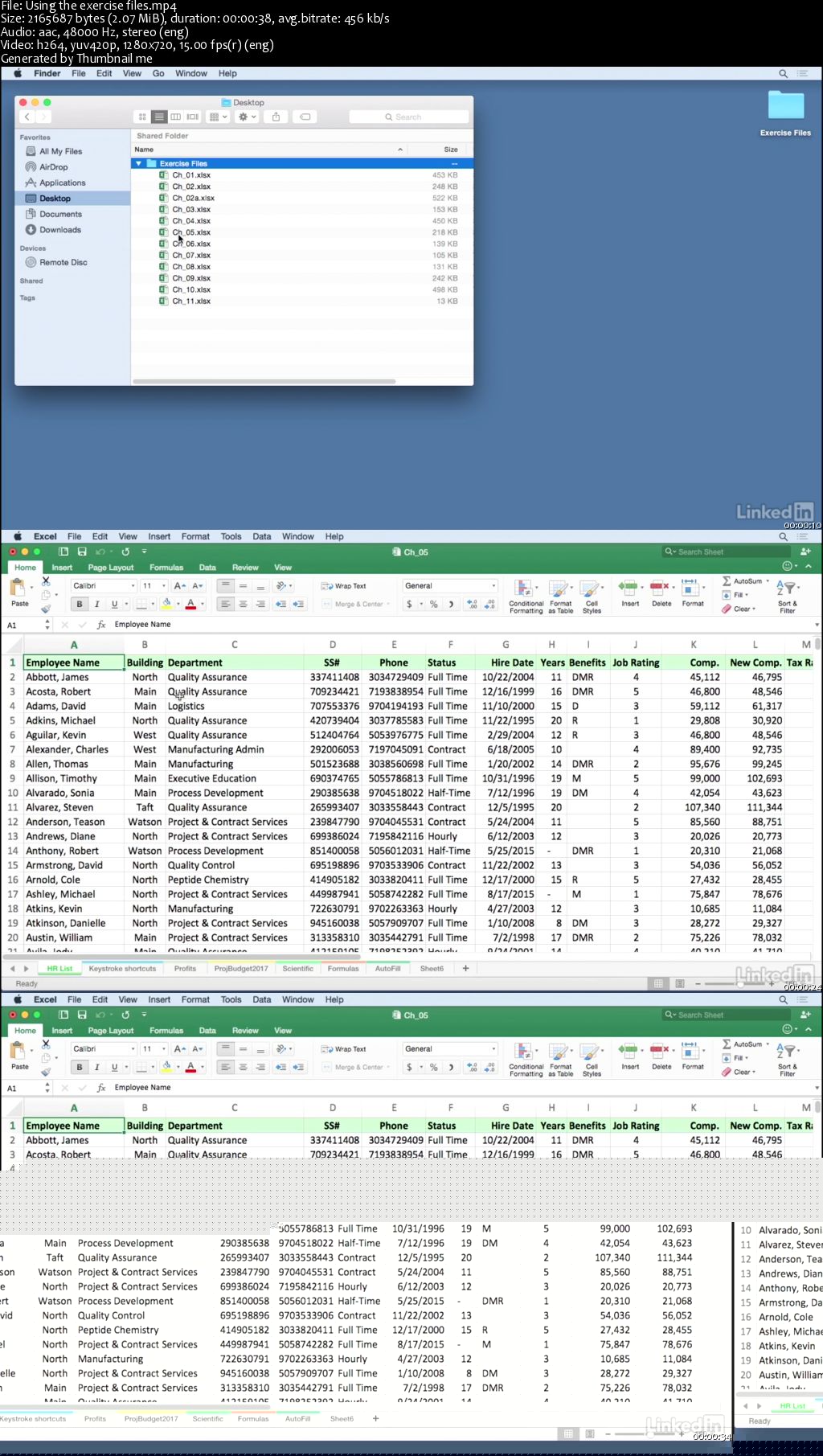This screenshot has width=823, height=1456.
Task: Select Keystroke shortcuts sheet tab in 00:00:24 frame
Action: (122, 969)
